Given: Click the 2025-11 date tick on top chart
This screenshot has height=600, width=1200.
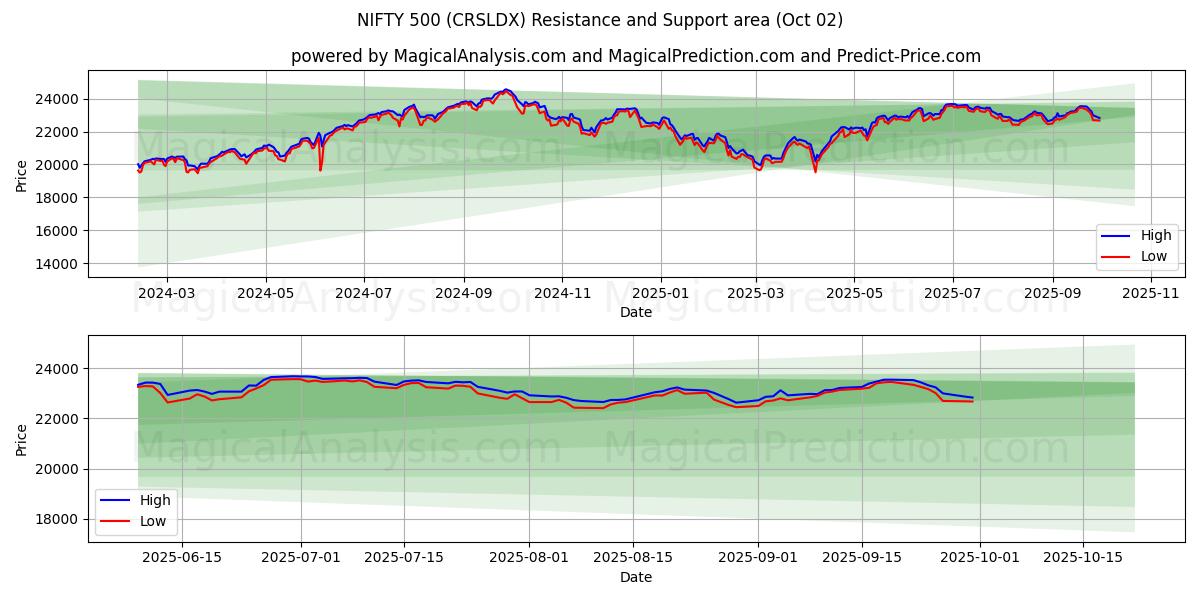Looking at the screenshot, I should (x=1150, y=295).
